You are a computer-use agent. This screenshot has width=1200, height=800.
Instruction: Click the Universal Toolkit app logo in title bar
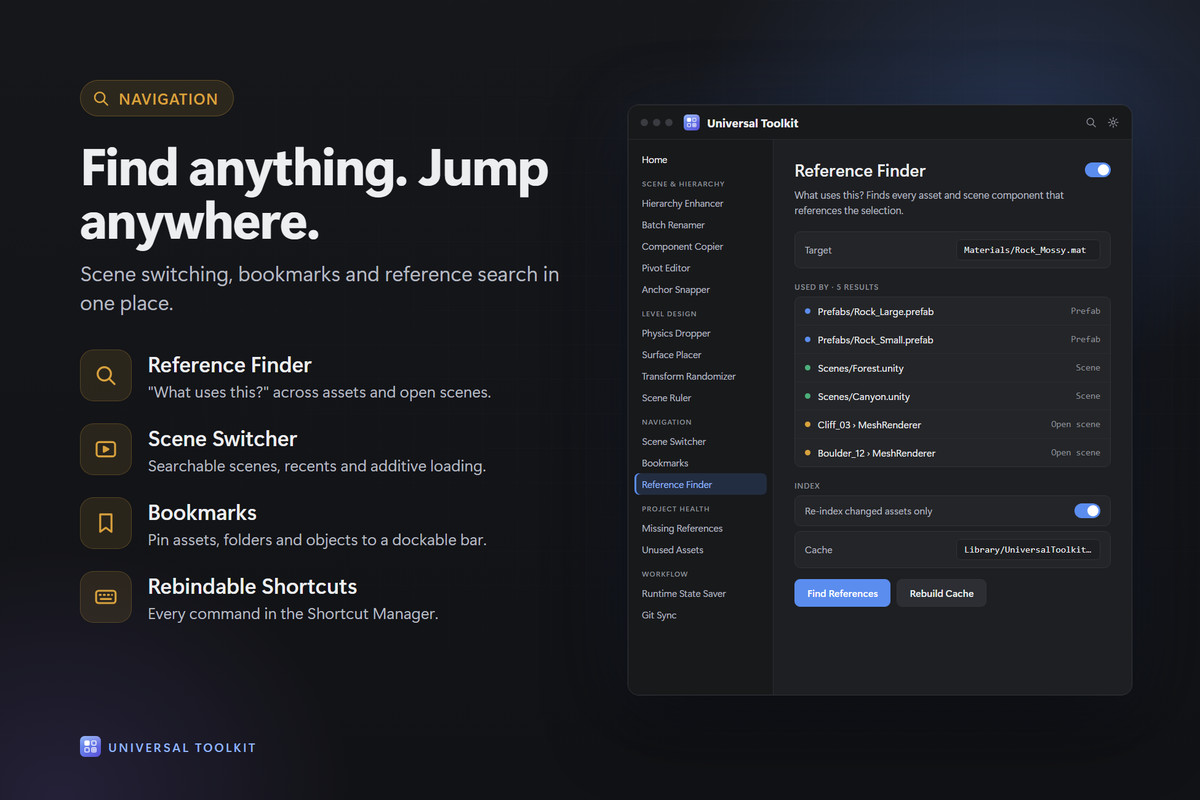coord(691,123)
